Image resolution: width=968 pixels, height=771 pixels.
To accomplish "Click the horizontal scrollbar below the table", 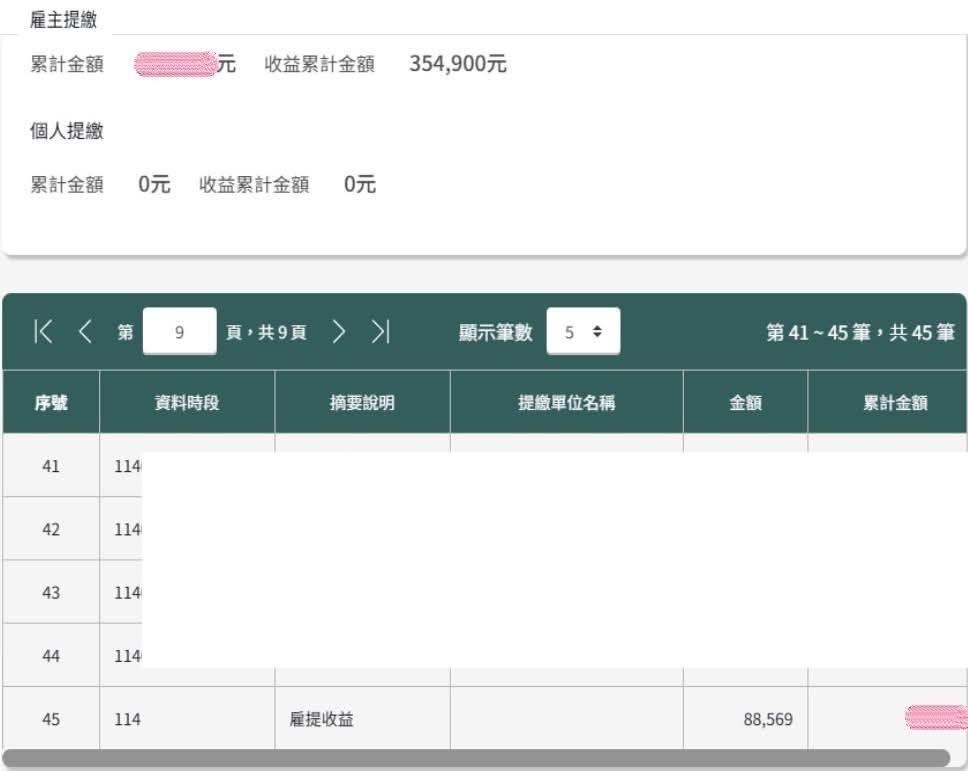I will click(x=476, y=759).
